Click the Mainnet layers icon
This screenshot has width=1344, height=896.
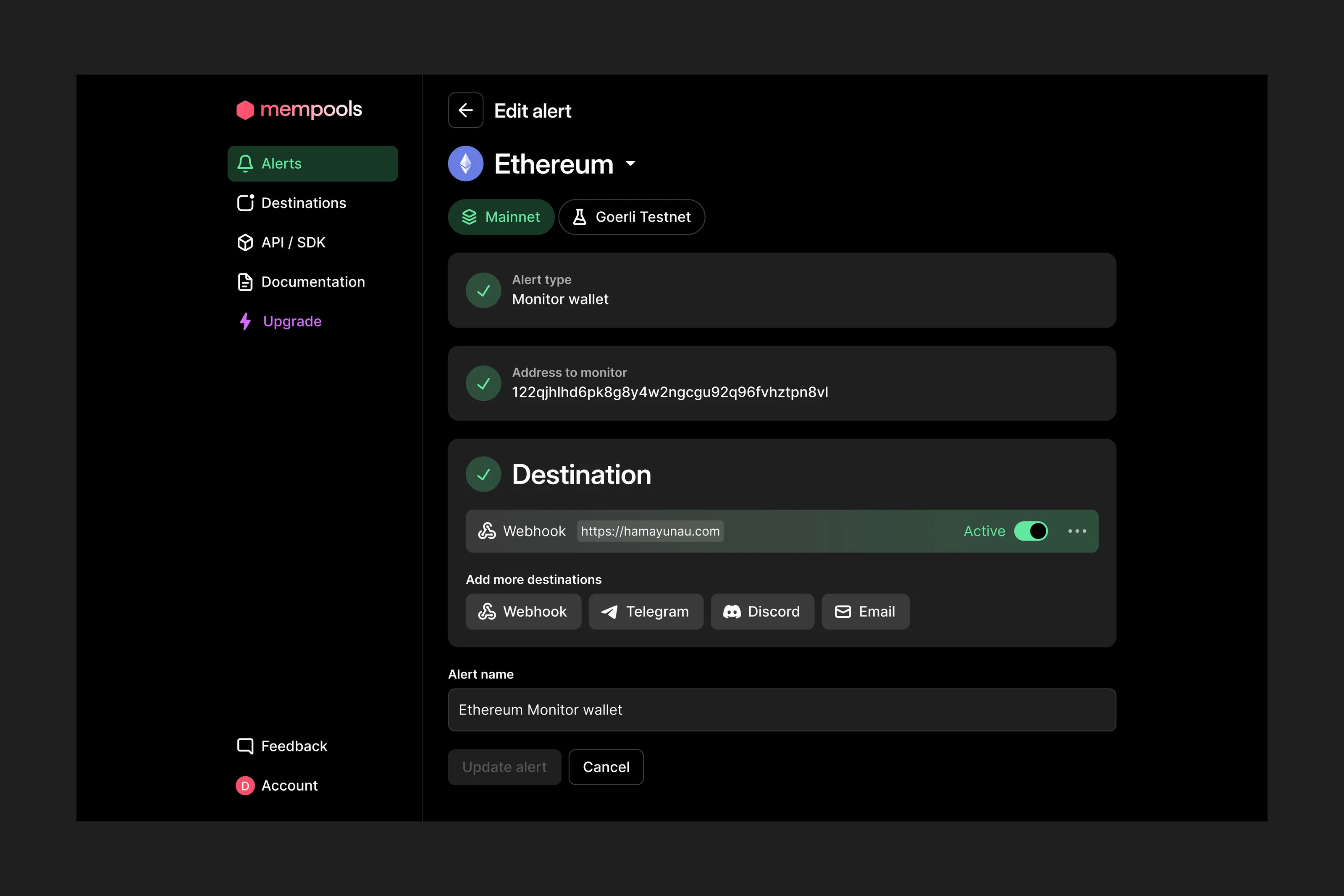(x=469, y=217)
